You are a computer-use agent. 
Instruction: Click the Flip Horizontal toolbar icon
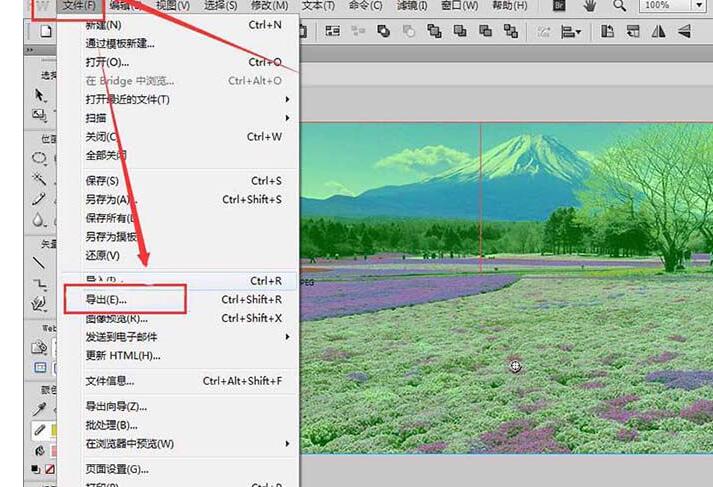[x=658, y=31]
